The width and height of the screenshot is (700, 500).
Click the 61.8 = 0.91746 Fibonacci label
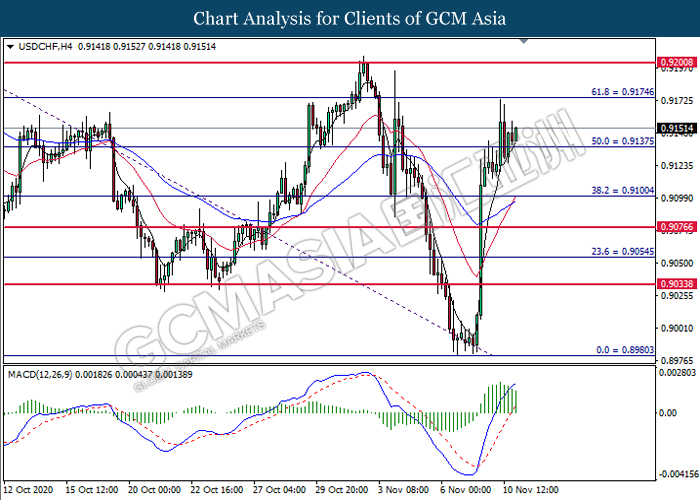pos(623,92)
